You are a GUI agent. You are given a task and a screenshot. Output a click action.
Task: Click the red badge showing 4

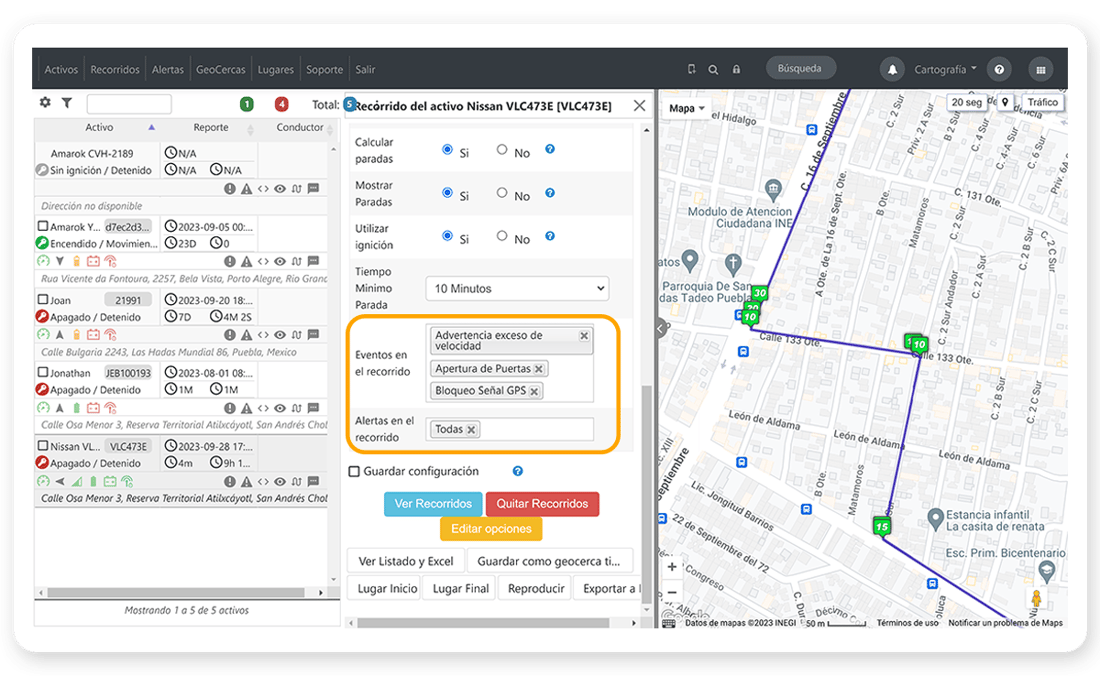click(281, 104)
